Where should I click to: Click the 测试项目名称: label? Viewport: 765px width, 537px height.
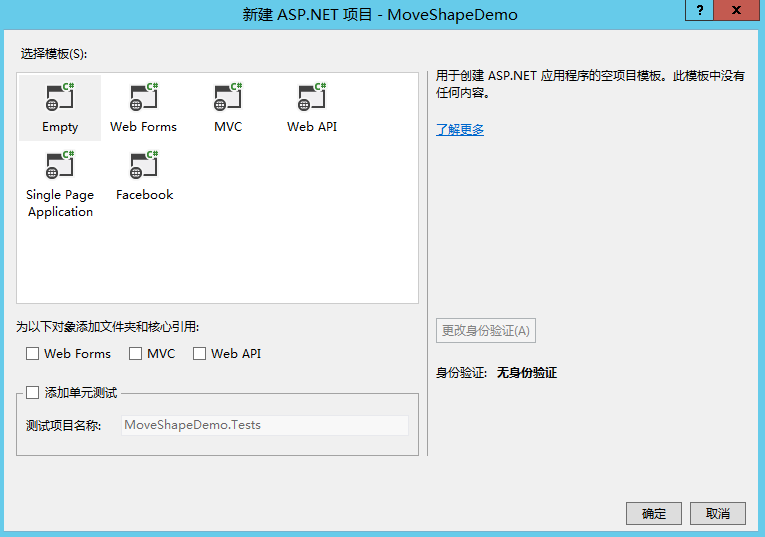[63, 426]
